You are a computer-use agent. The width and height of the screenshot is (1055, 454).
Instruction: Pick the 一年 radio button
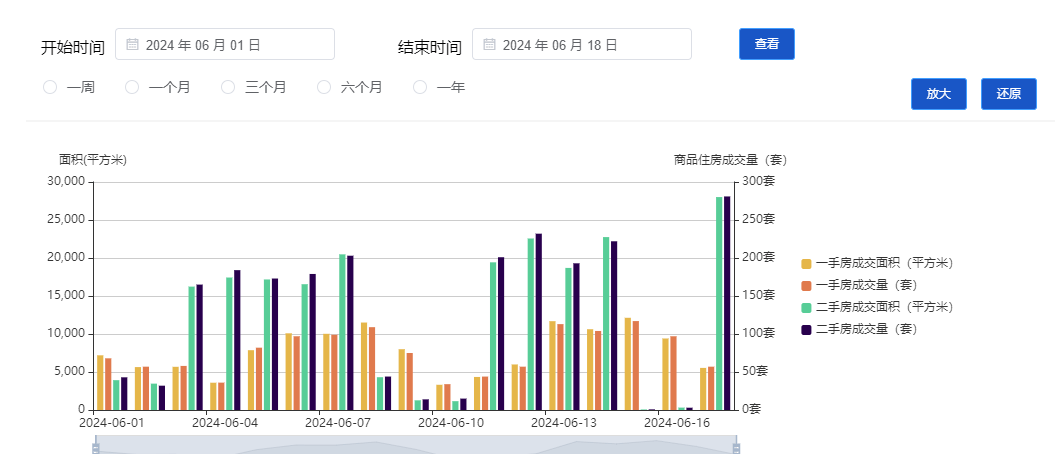coord(420,88)
